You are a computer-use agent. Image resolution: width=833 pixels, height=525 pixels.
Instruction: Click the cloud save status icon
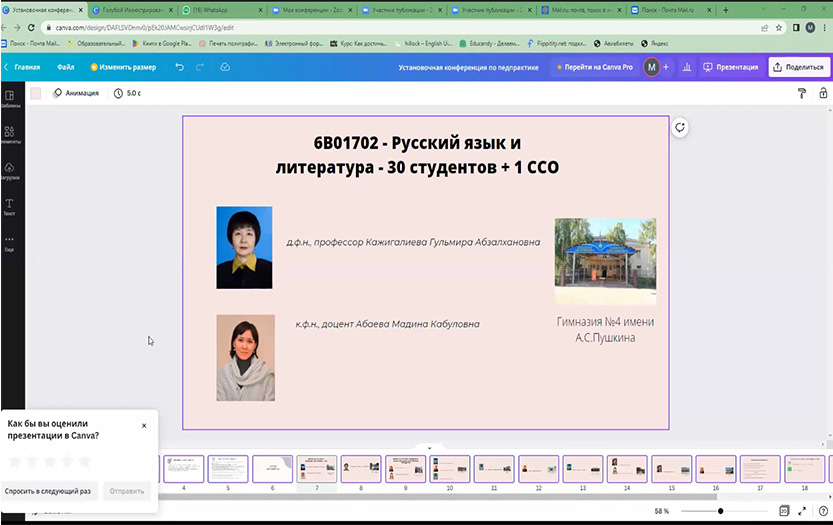(x=225, y=67)
